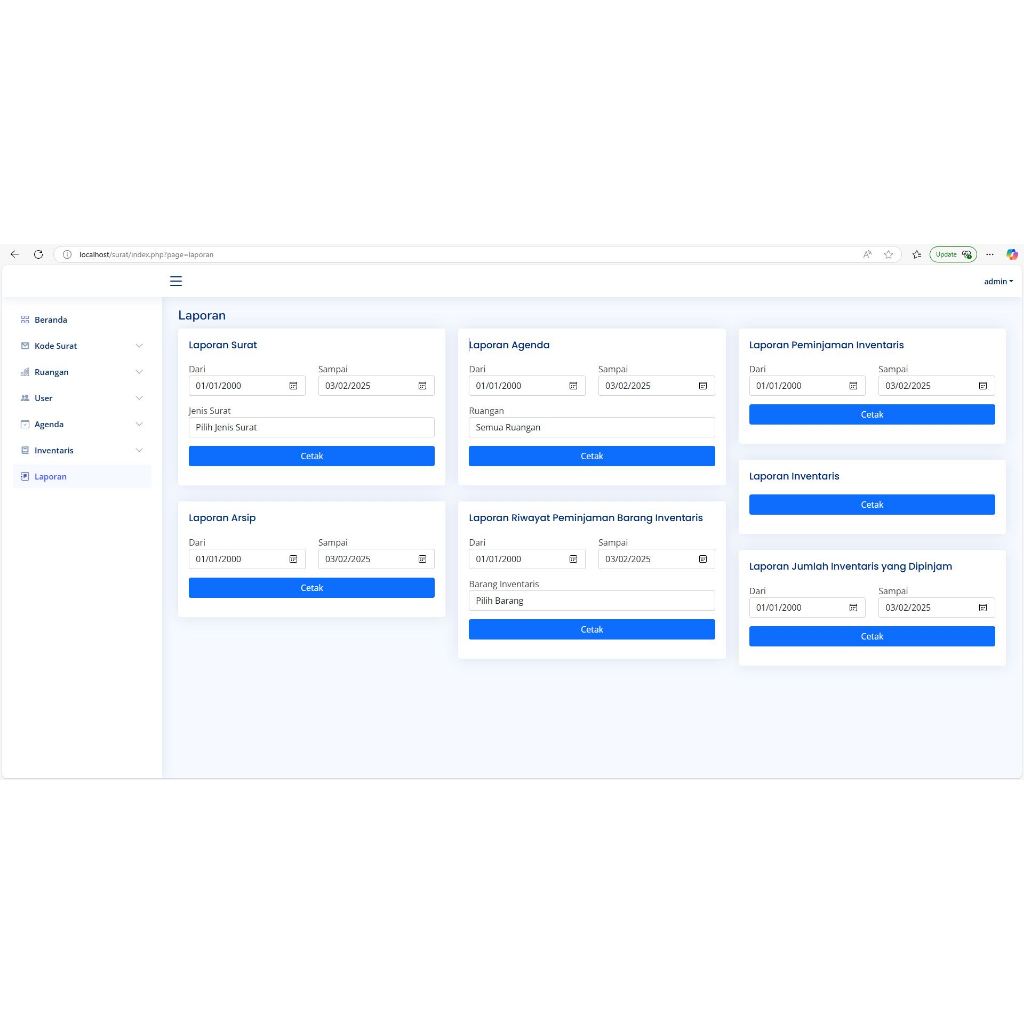This screenshot has width=1024, height=1024.
Task: Click Sampai date field in Riwayat Peminjaman card
Action: 656,559
